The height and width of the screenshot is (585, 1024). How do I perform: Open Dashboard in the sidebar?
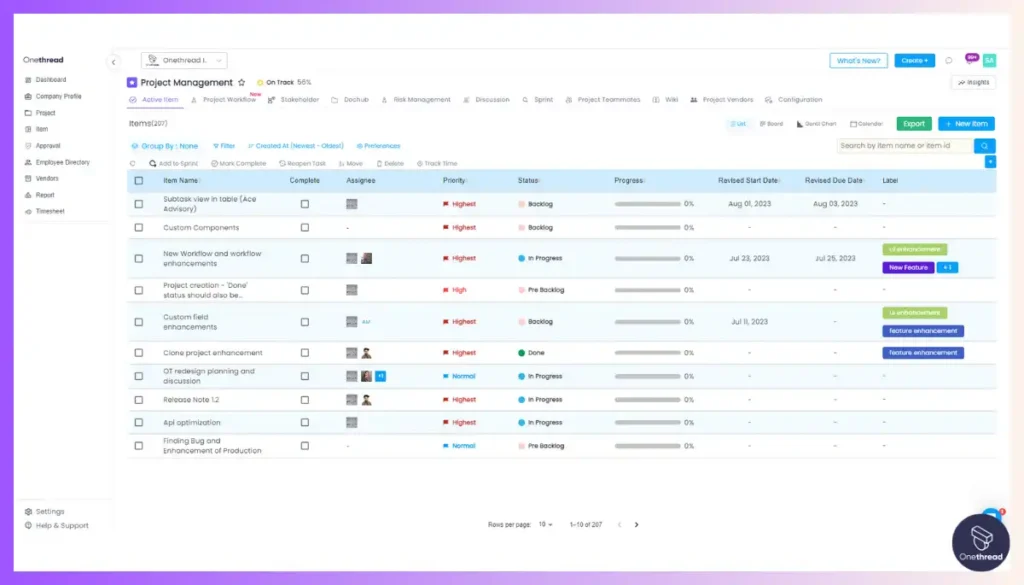45,80
